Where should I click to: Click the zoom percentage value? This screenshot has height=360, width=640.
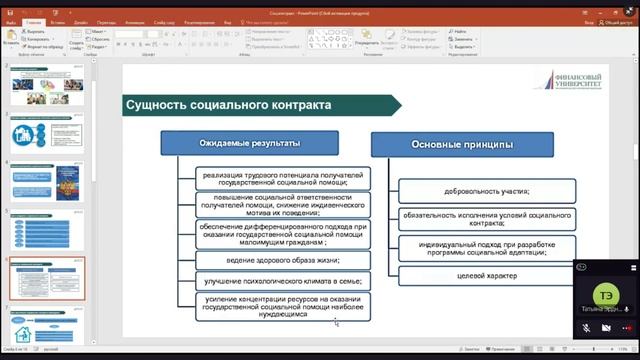pyautogui.click(x=623, y=349)
